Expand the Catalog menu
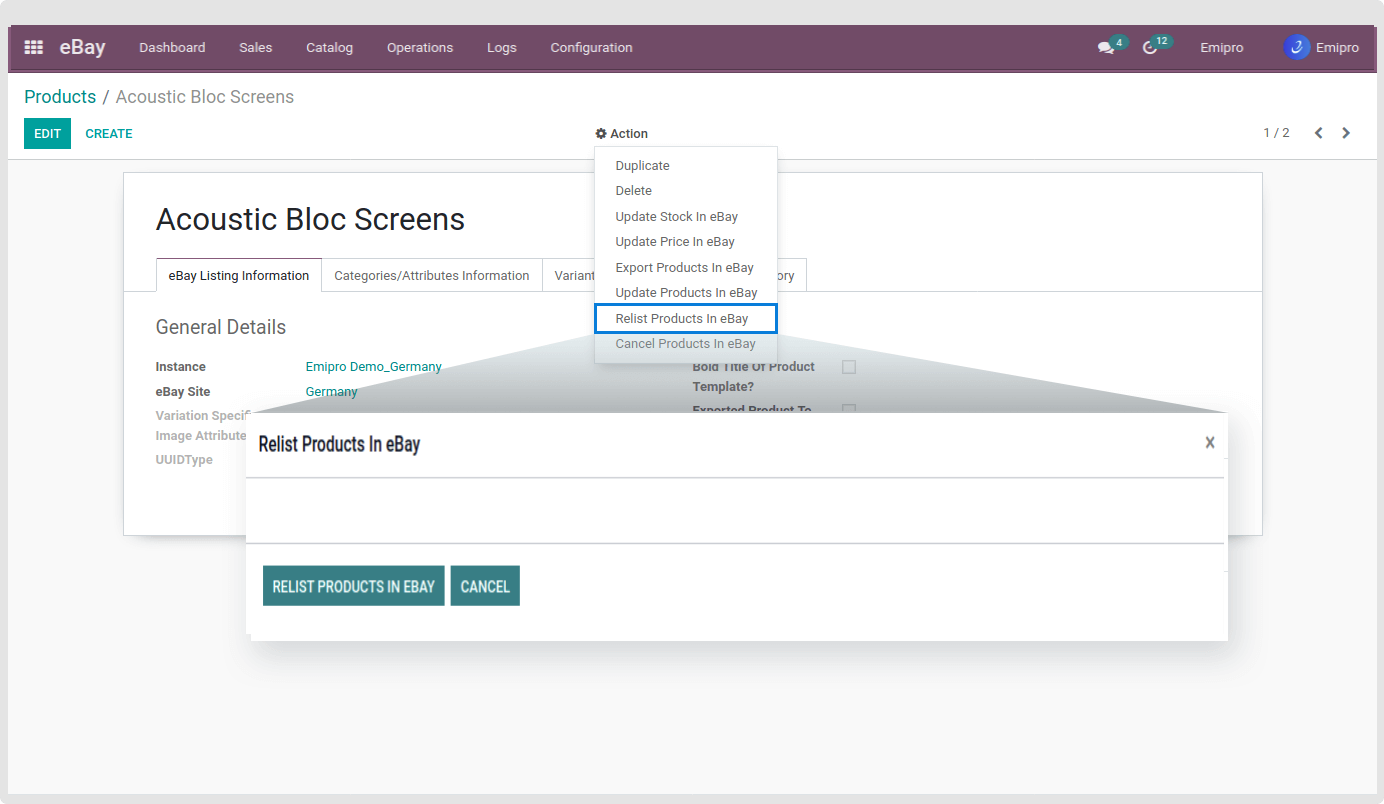1384x804 pixels. click(x=329, y=47)
